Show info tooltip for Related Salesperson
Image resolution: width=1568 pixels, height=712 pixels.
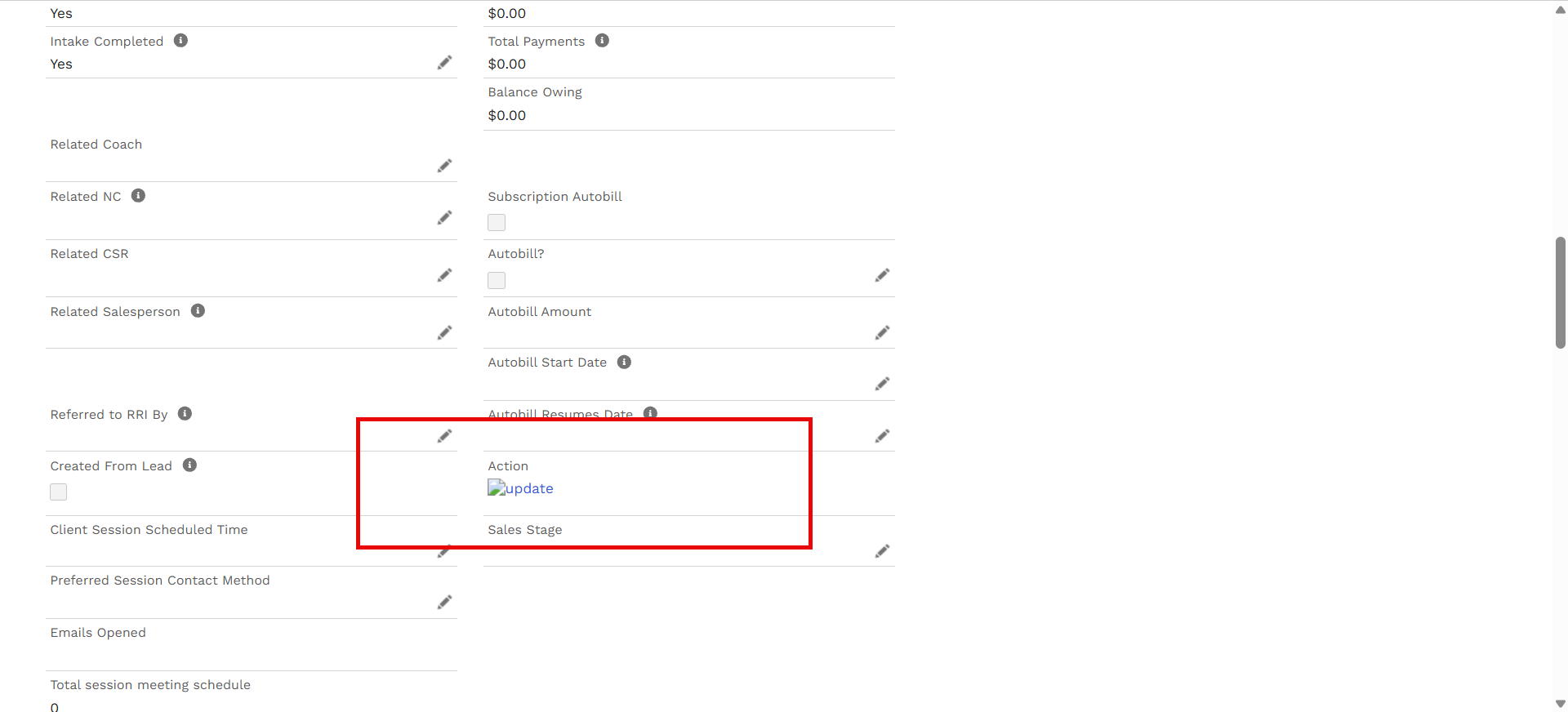click(198, 311)
